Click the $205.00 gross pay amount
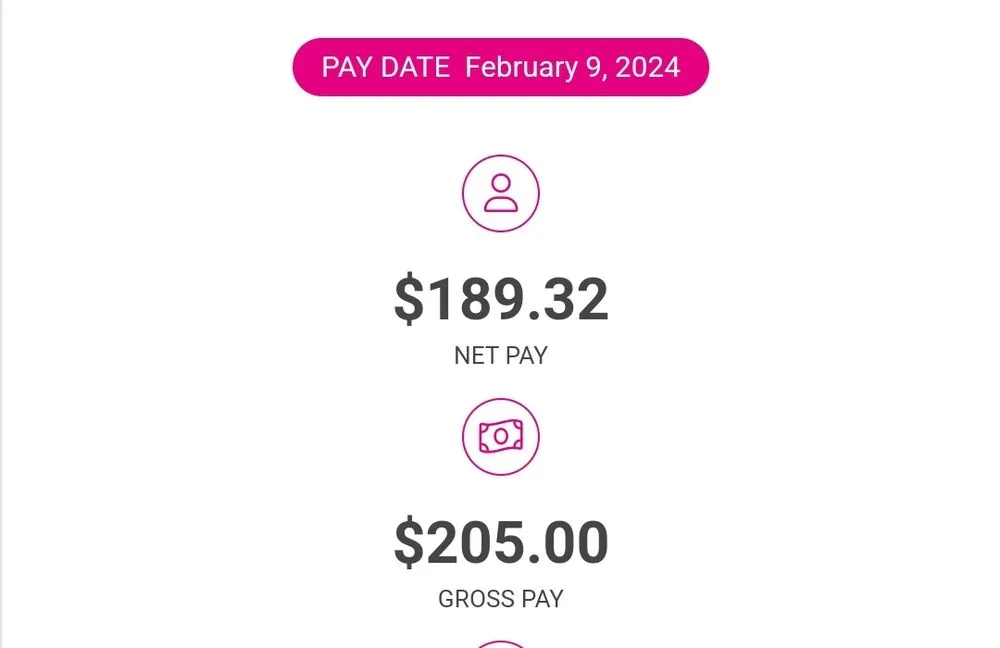Image resolution: width=1000 pixels, height=648 pixels. pyautogui.click(x=500, y=543)
